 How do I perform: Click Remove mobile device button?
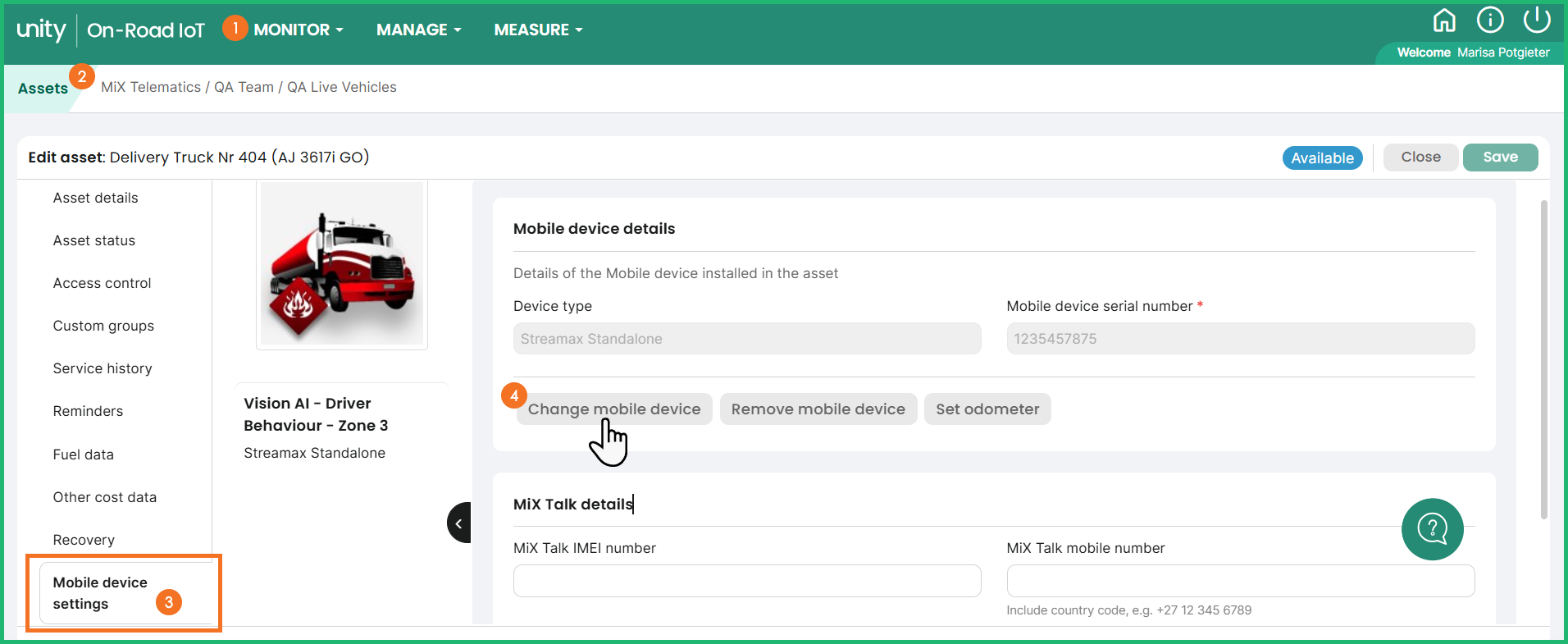click(x=818, y=409)
